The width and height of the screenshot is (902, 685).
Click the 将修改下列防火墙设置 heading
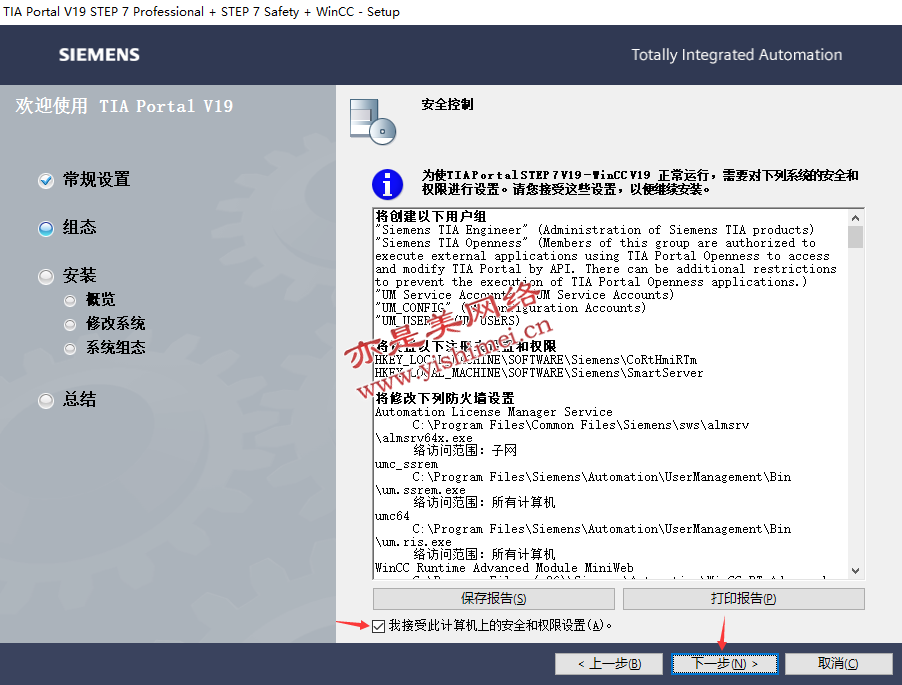pyautogui.click(x=445, y=398)
